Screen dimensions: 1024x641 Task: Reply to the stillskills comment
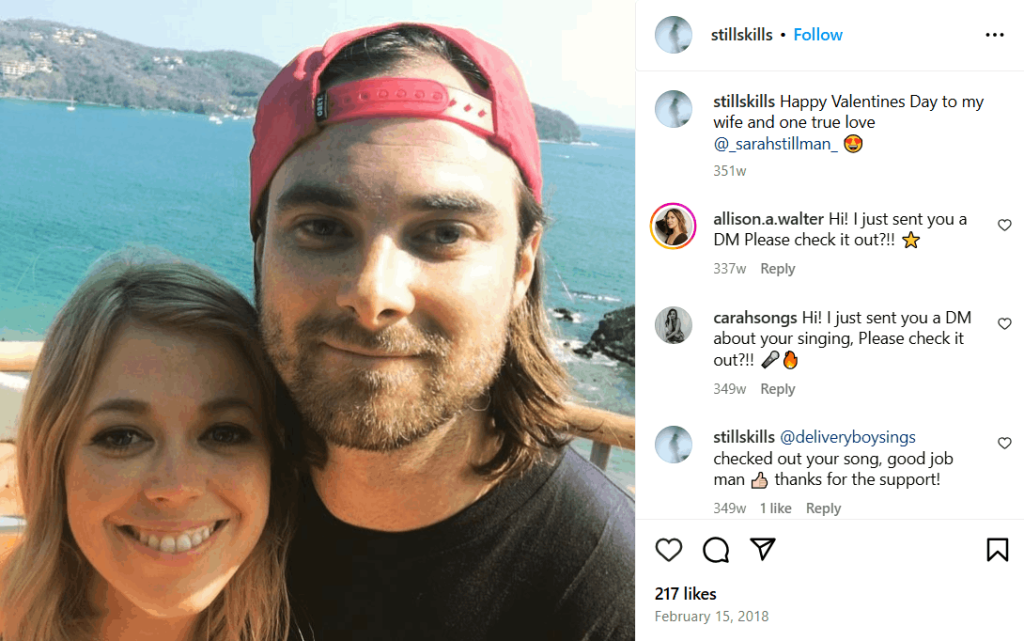coord(823,508)
